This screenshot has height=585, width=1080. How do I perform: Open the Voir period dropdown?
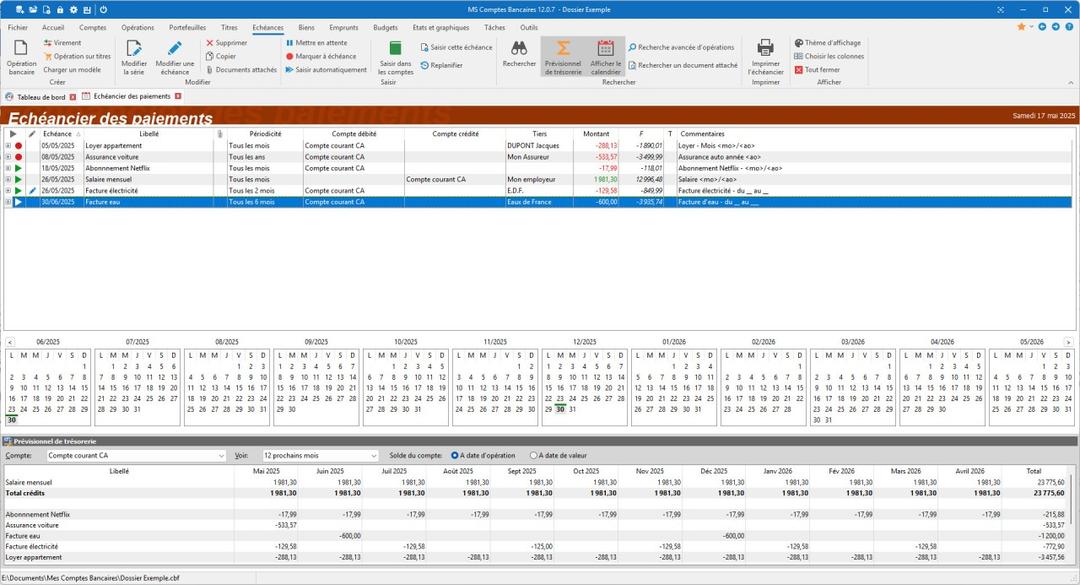click(373, 455)
